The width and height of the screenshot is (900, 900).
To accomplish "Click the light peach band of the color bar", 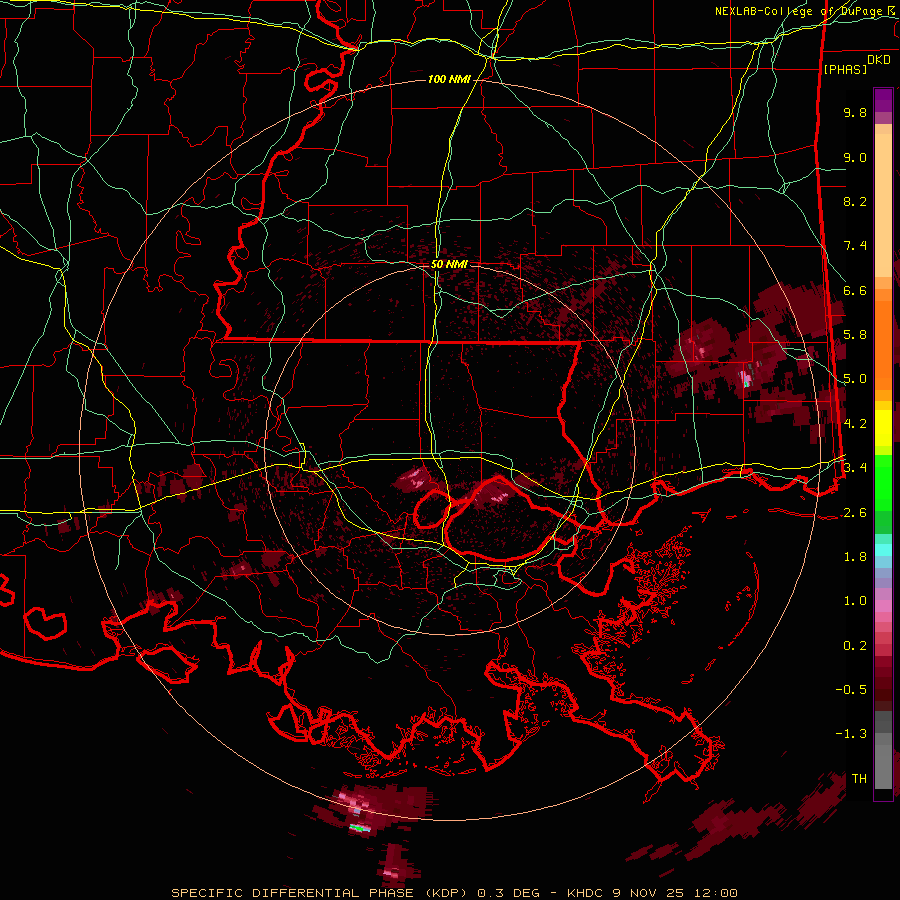I will point(883,205).
